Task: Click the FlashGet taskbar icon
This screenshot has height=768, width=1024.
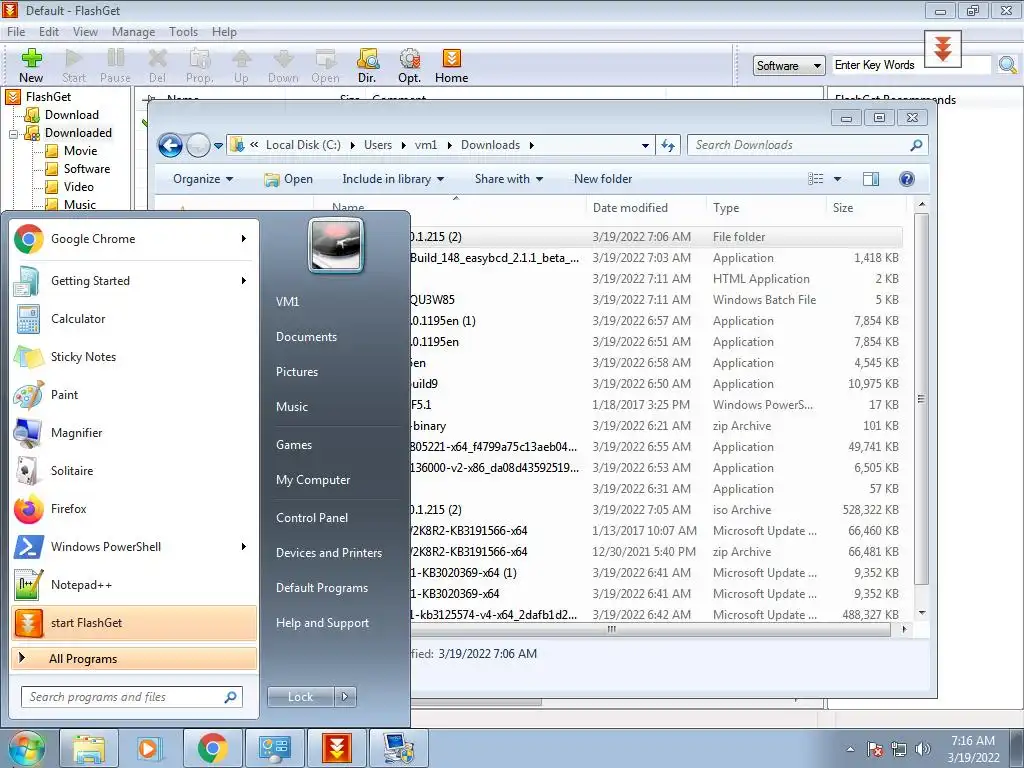Action: tap(337, 748)
